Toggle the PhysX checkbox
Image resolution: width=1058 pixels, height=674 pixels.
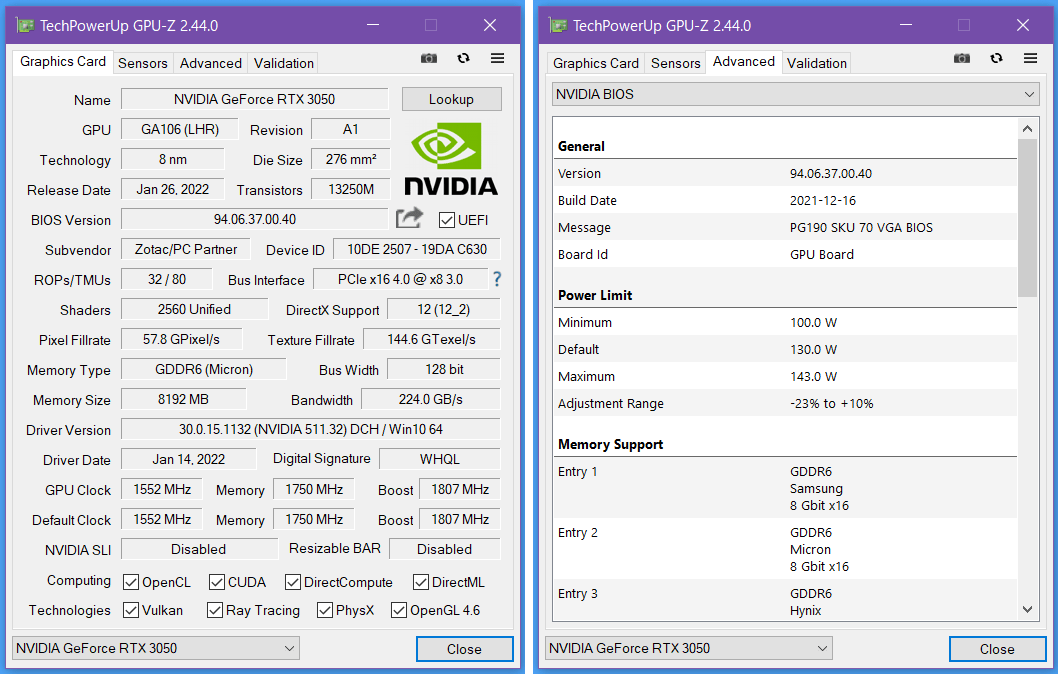coord(325,611)
